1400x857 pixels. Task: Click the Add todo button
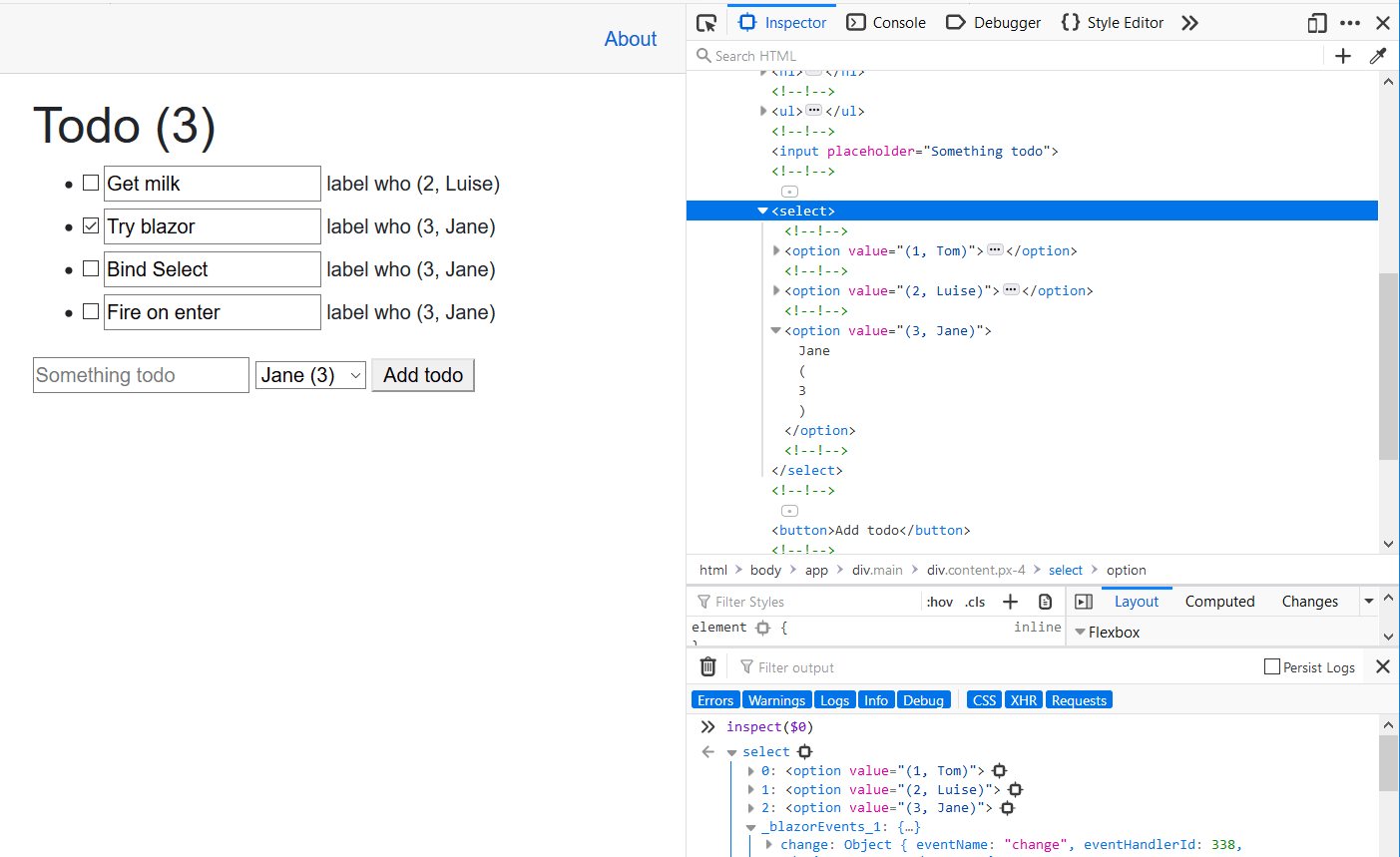[423, 375]
